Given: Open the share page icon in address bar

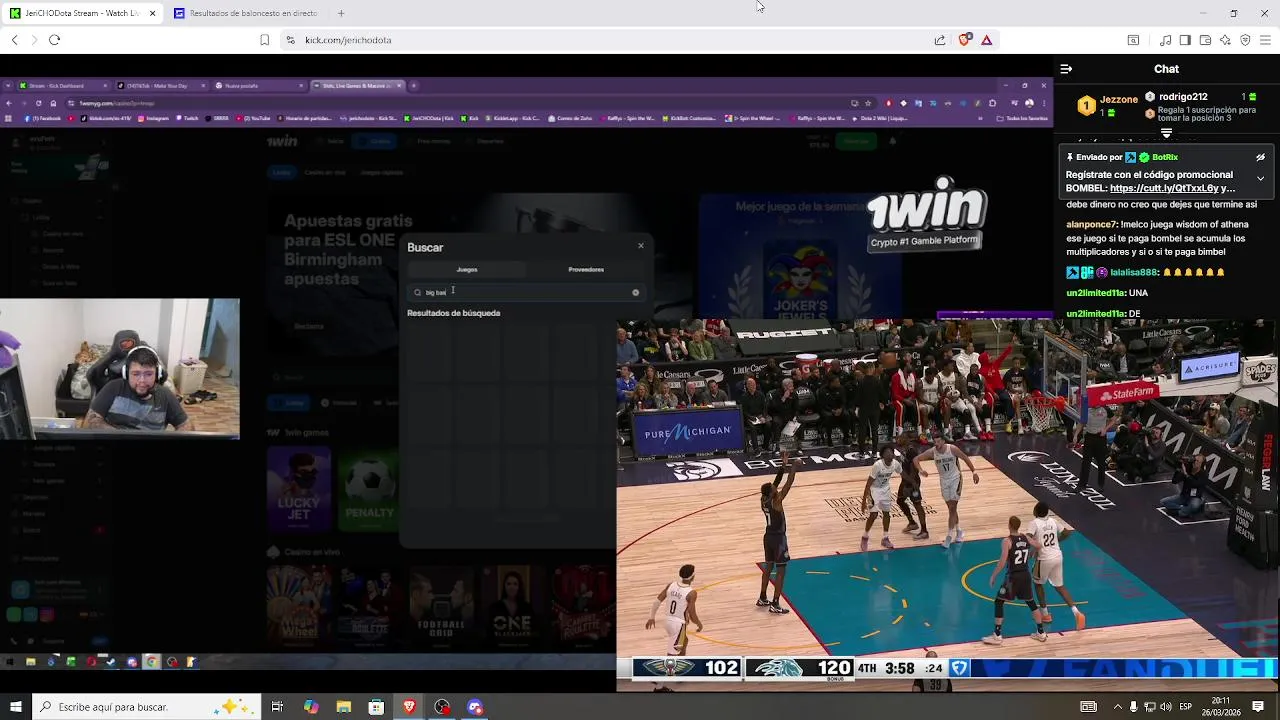Looking at the screenshot, I should (x=940, y=40).
